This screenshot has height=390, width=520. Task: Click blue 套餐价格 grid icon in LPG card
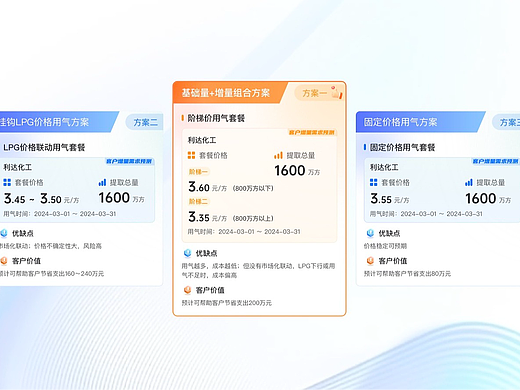click(x=7, y=182)
